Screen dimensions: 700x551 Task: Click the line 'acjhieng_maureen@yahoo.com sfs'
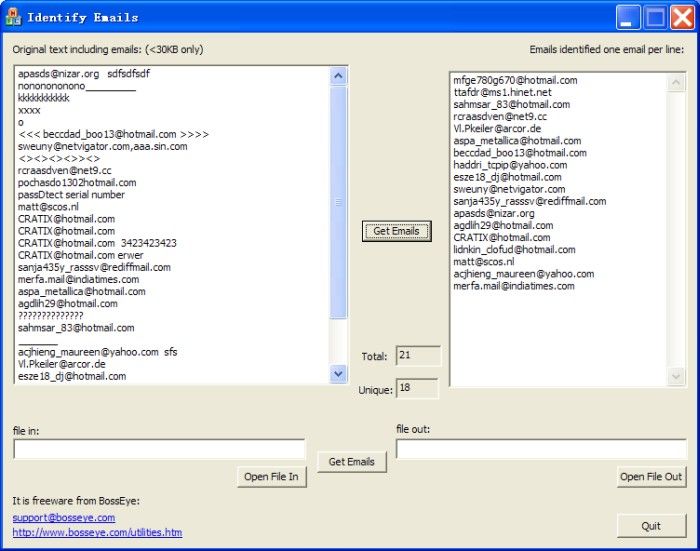point(98,352)
